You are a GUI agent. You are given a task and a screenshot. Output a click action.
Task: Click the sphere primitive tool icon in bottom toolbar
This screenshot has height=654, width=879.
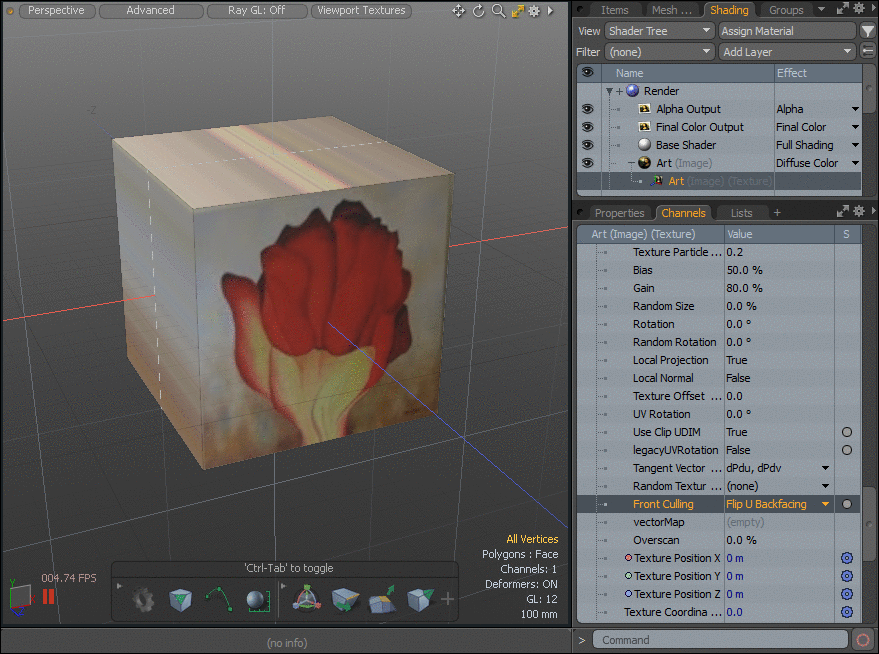point(256,600)
